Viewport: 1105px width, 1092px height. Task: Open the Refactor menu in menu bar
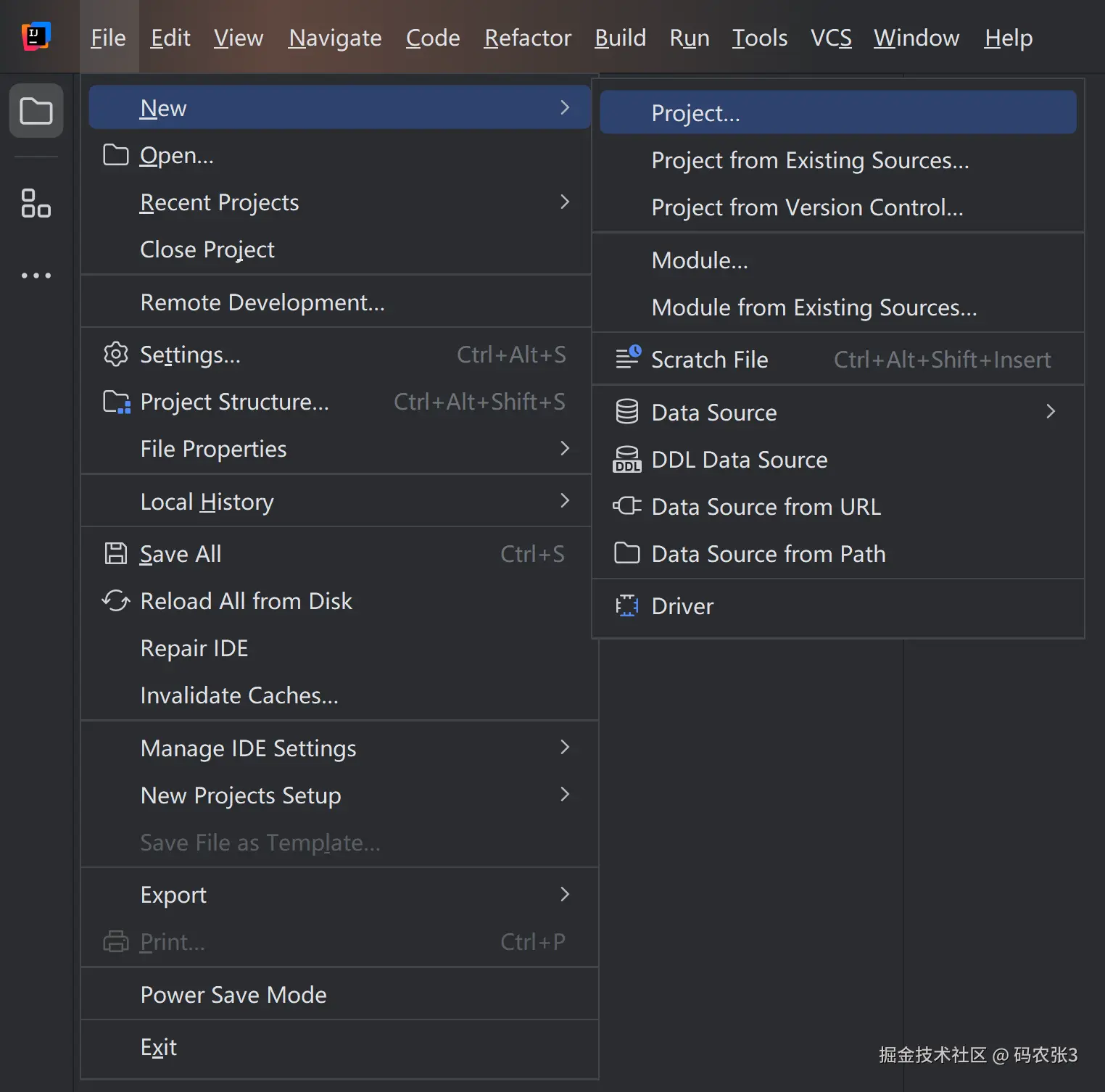(x=527, y=38)
